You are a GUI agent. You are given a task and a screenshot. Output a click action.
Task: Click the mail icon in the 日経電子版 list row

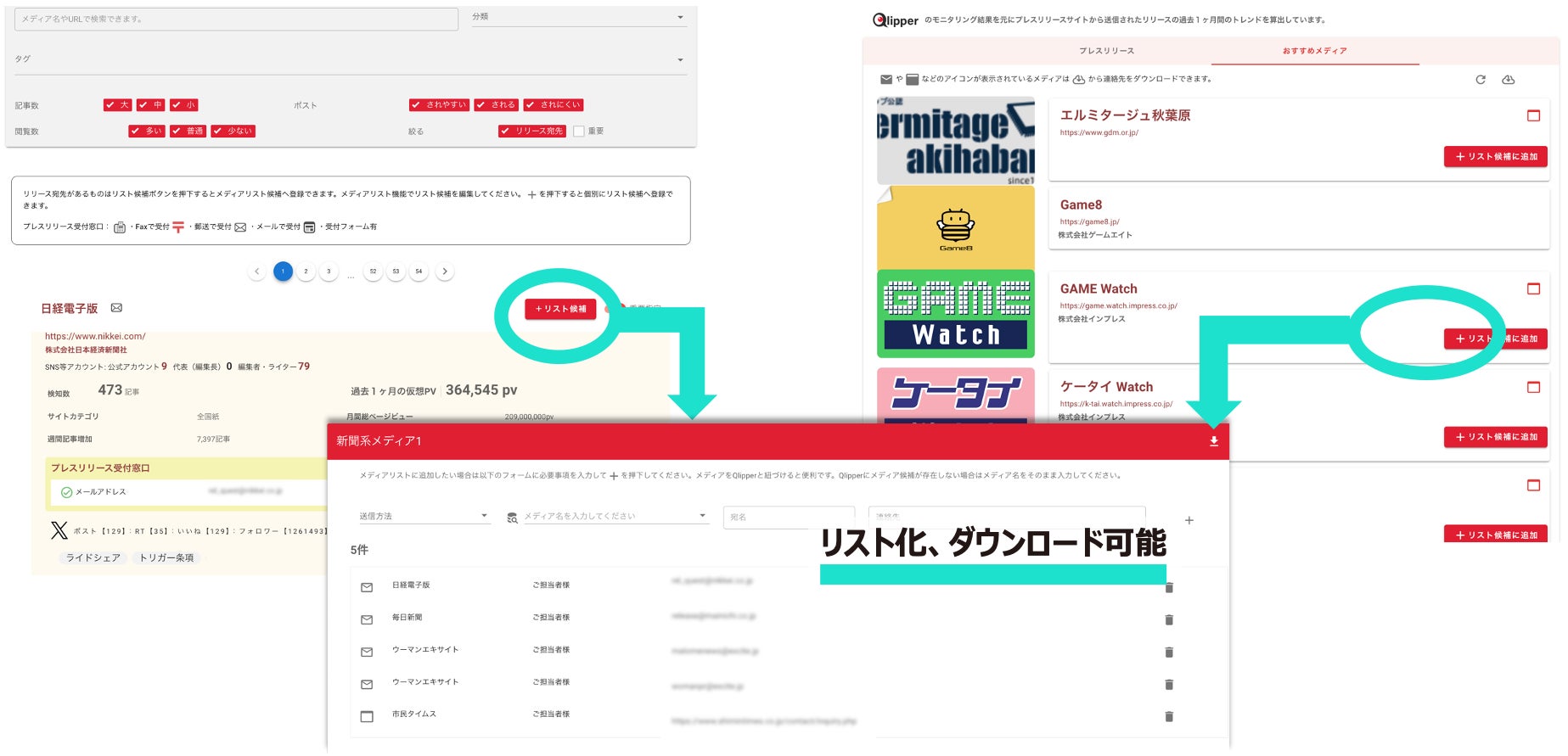pyautogui.click(x=367, y=587)
